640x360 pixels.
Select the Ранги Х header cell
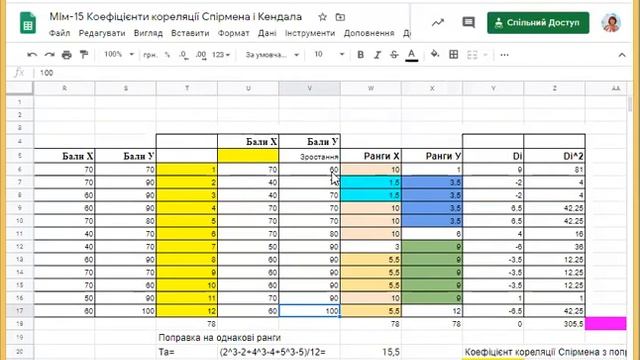(371, 156)
